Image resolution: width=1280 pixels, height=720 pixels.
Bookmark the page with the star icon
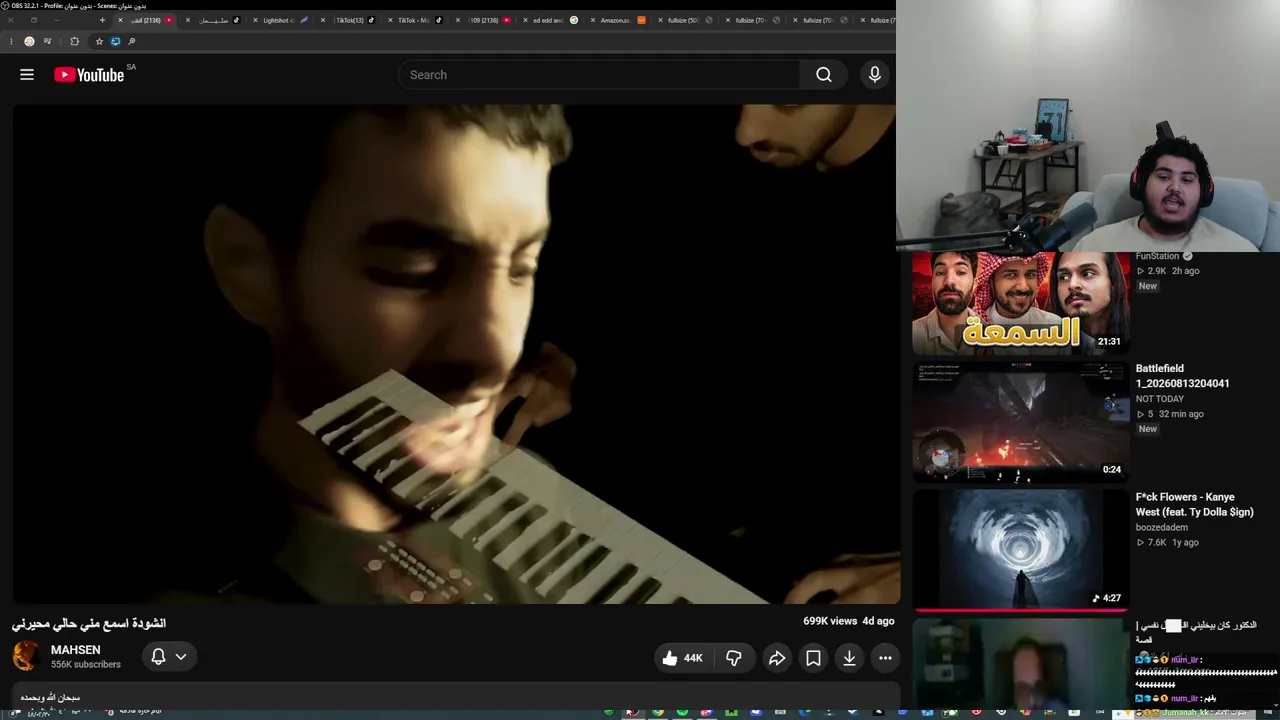99,41
